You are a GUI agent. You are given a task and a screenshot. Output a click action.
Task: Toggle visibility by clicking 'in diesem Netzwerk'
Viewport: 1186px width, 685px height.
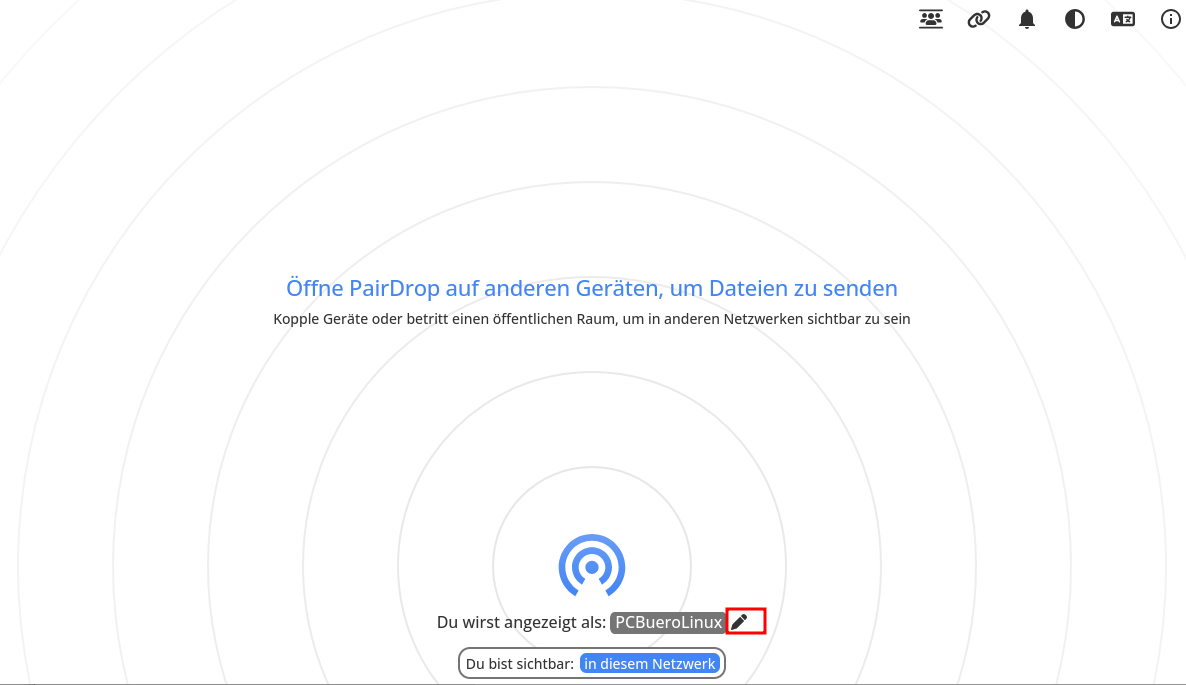pos(650,663)
